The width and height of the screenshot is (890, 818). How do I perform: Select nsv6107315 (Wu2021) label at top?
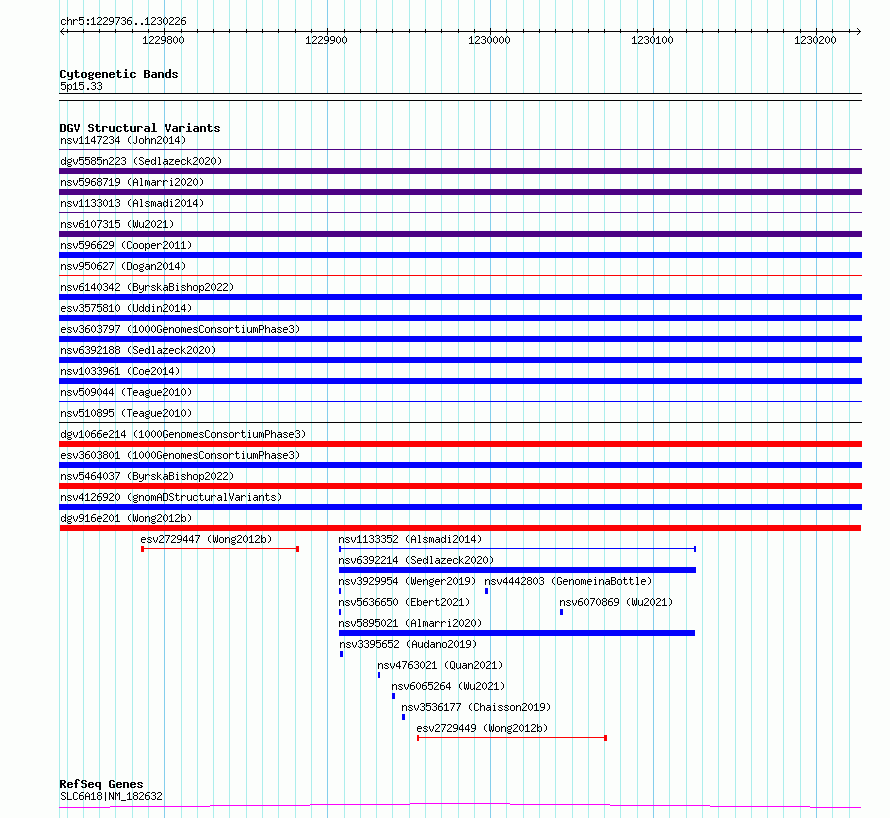[117, 224]
